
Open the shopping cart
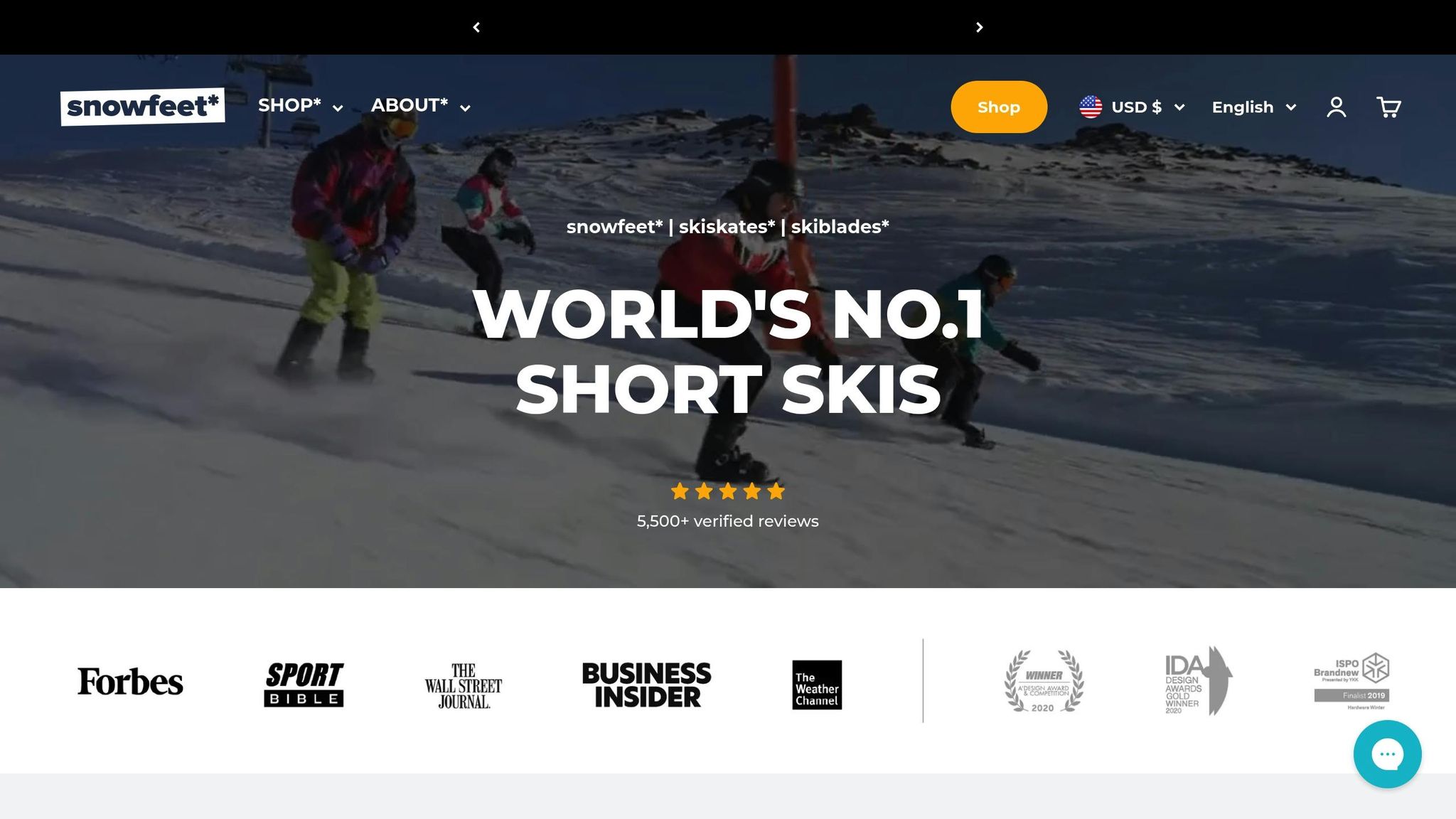tap(1388, 107)
